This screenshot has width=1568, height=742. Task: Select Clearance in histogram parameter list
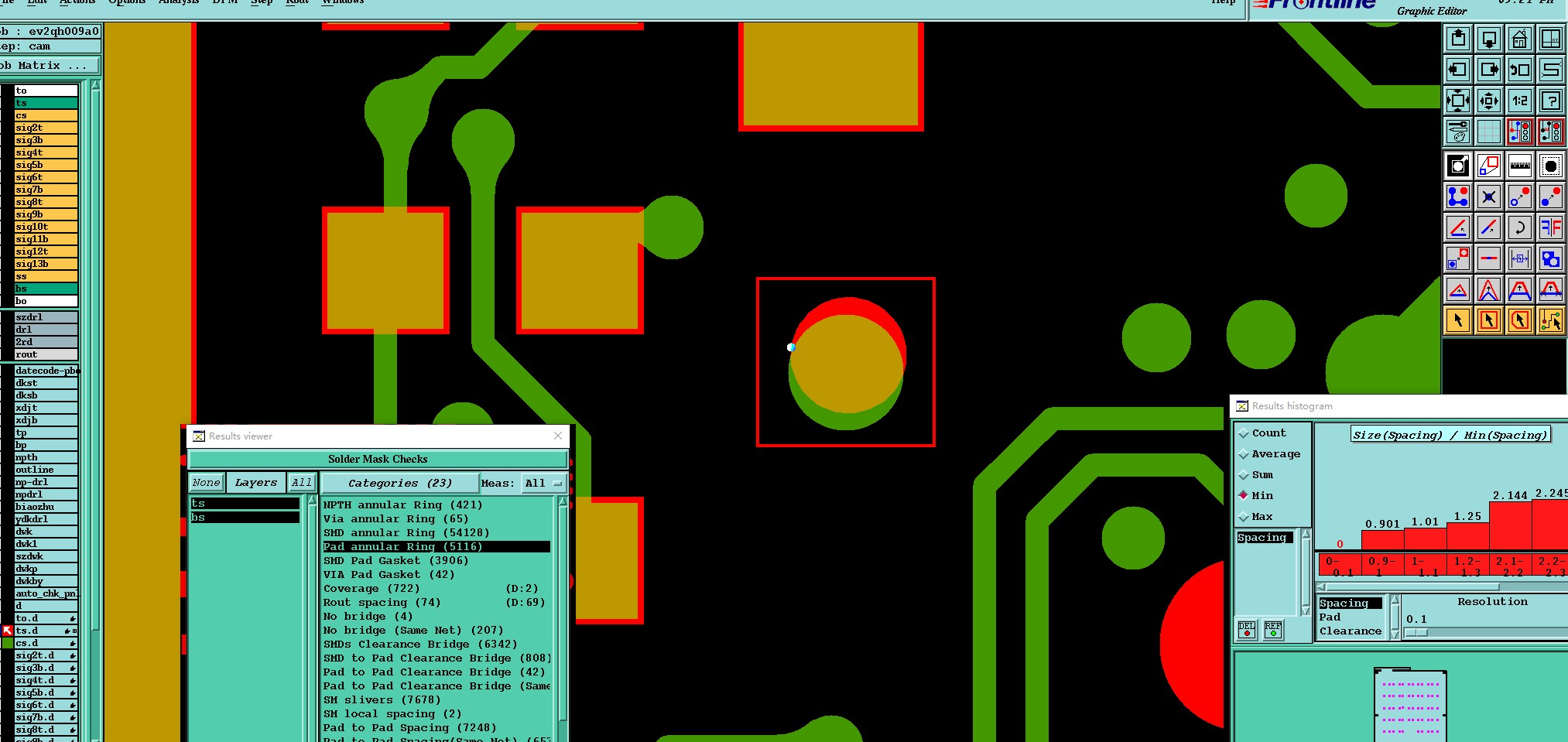tap(1351, 631)
